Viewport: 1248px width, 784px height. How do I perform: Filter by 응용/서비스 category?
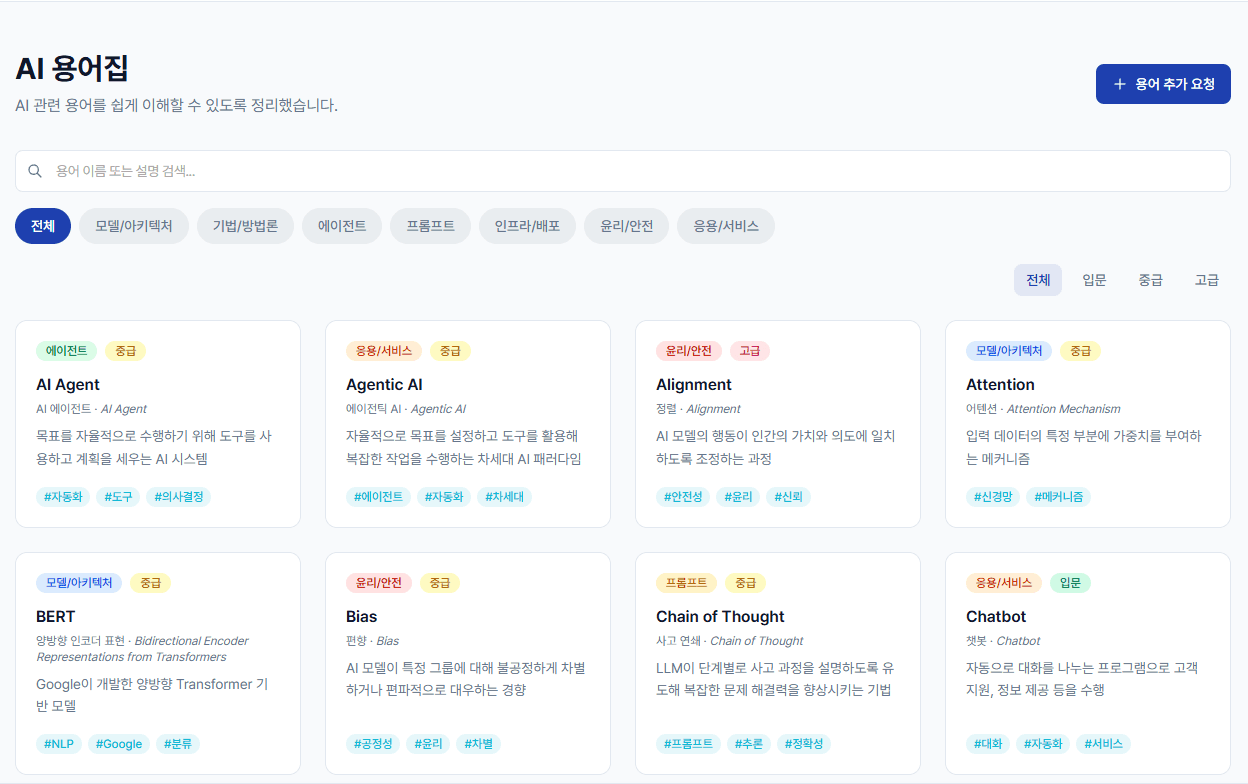pos(726,226)
